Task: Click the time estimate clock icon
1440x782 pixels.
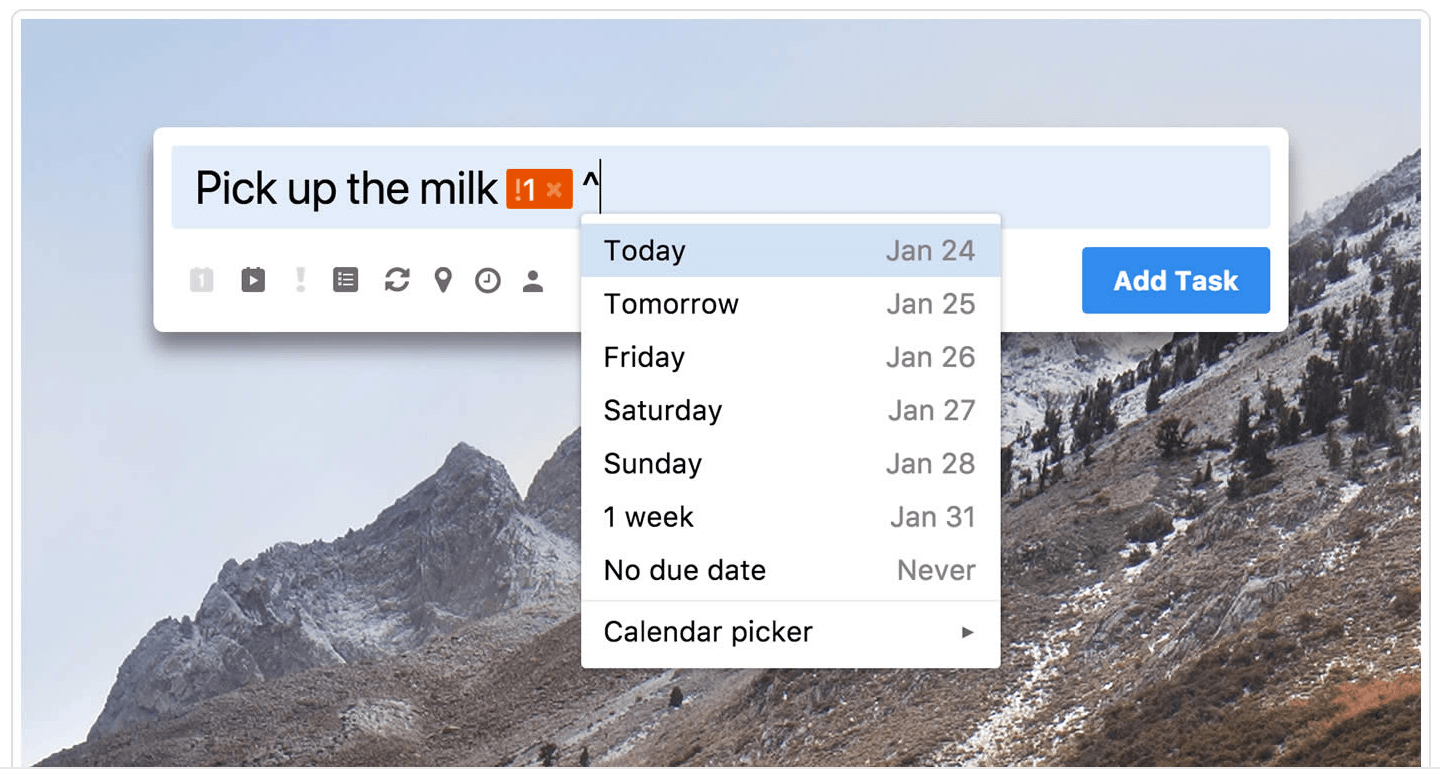Action: (488, 281)
